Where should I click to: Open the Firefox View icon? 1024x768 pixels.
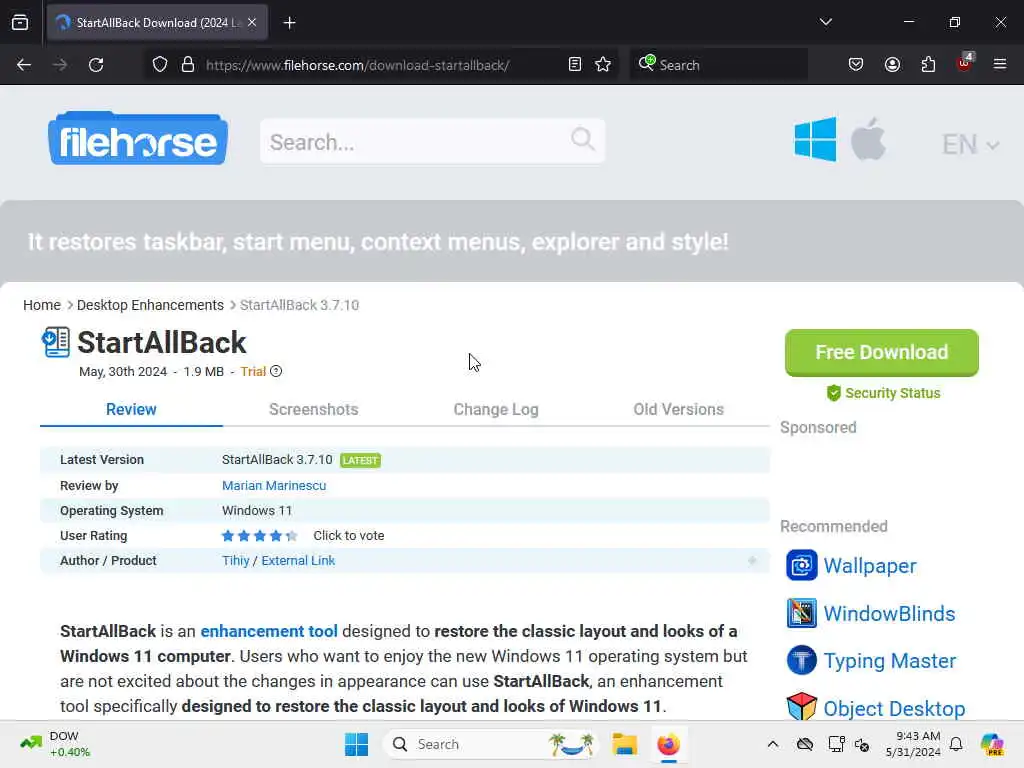[20, 22]
